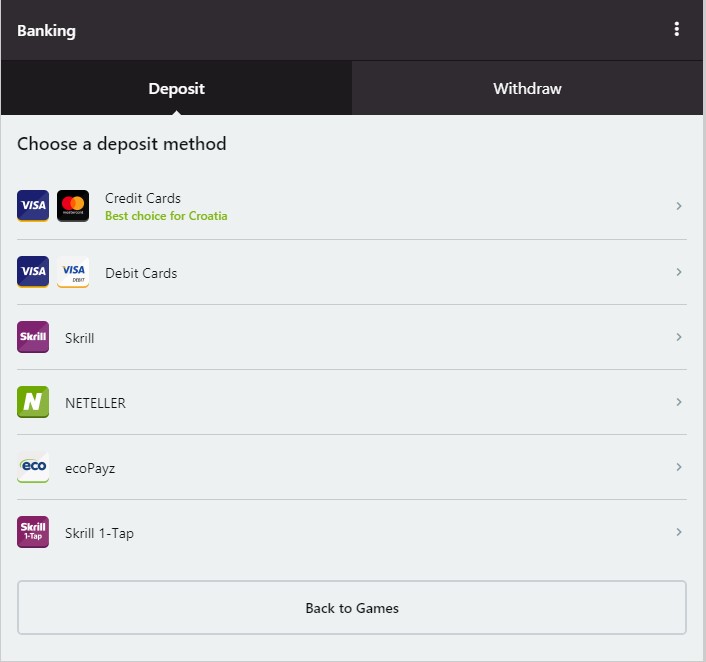706x662 pixels.
Task: Switch to the Withdraw tab
Action: coord(528,88)
